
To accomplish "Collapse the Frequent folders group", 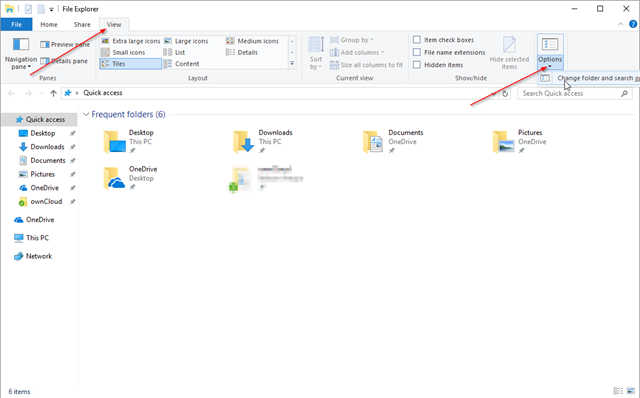I will (86, 114).
